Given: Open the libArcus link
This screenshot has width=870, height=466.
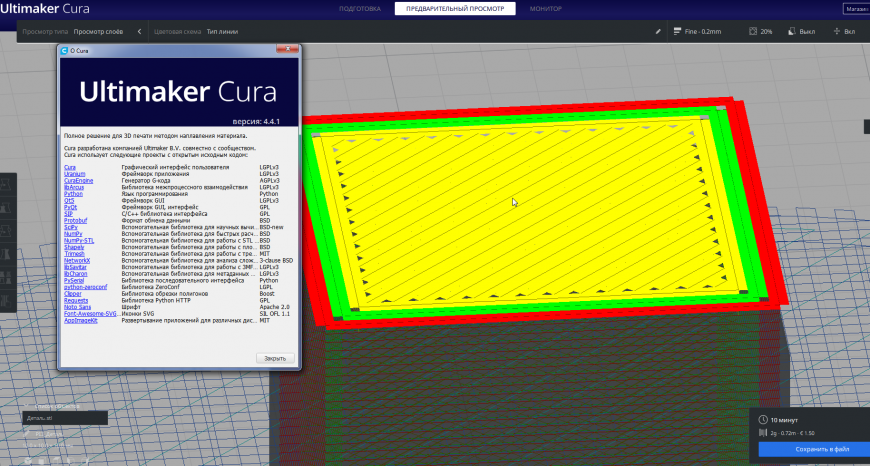Looking at the screenshot, I should [73, 187].
